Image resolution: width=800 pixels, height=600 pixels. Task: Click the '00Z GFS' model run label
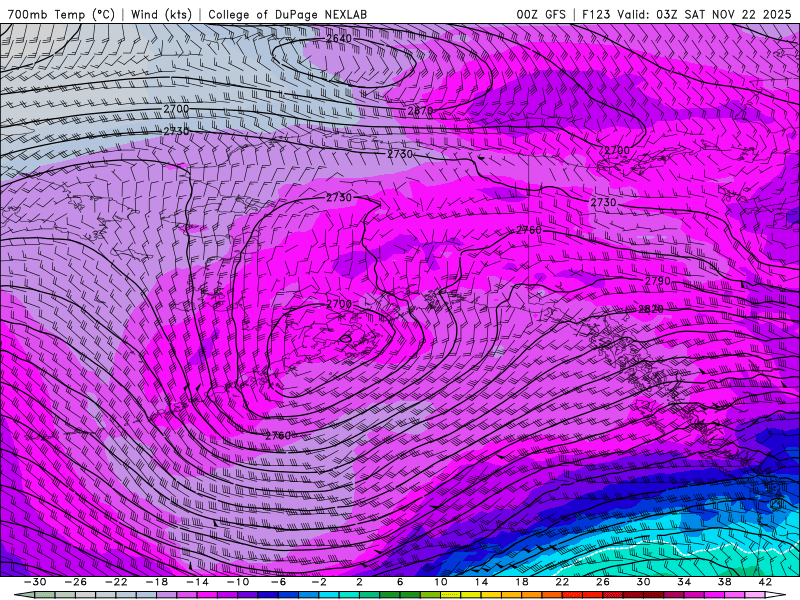coord(541,14)
